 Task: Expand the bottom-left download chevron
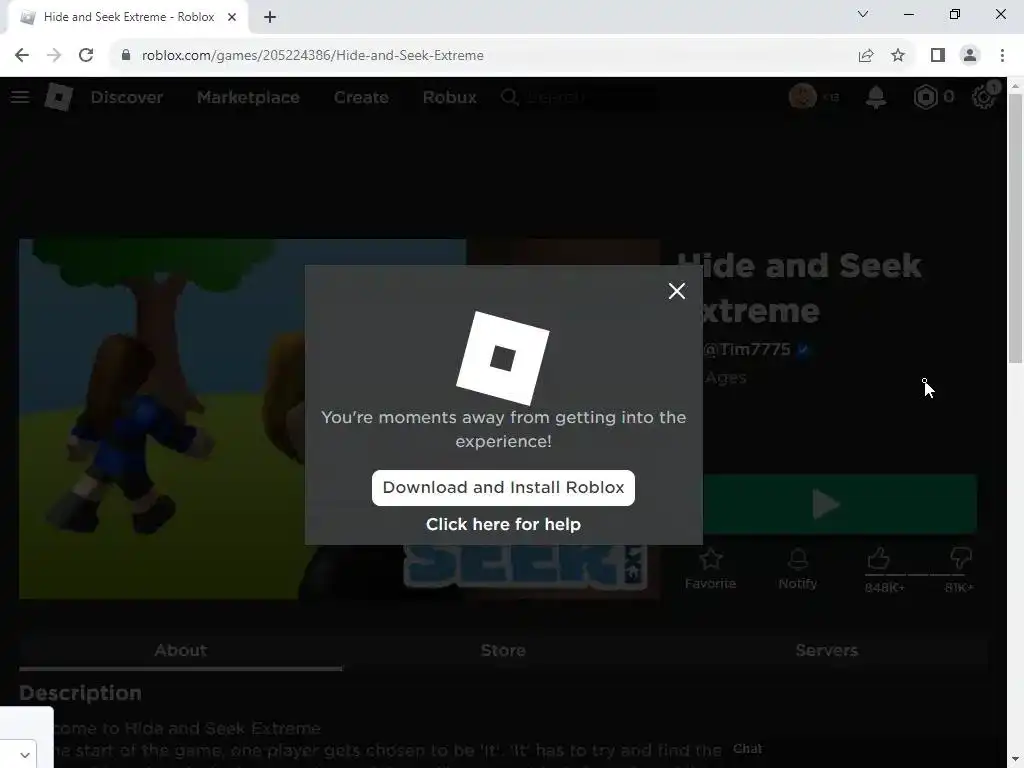[25, 755]
